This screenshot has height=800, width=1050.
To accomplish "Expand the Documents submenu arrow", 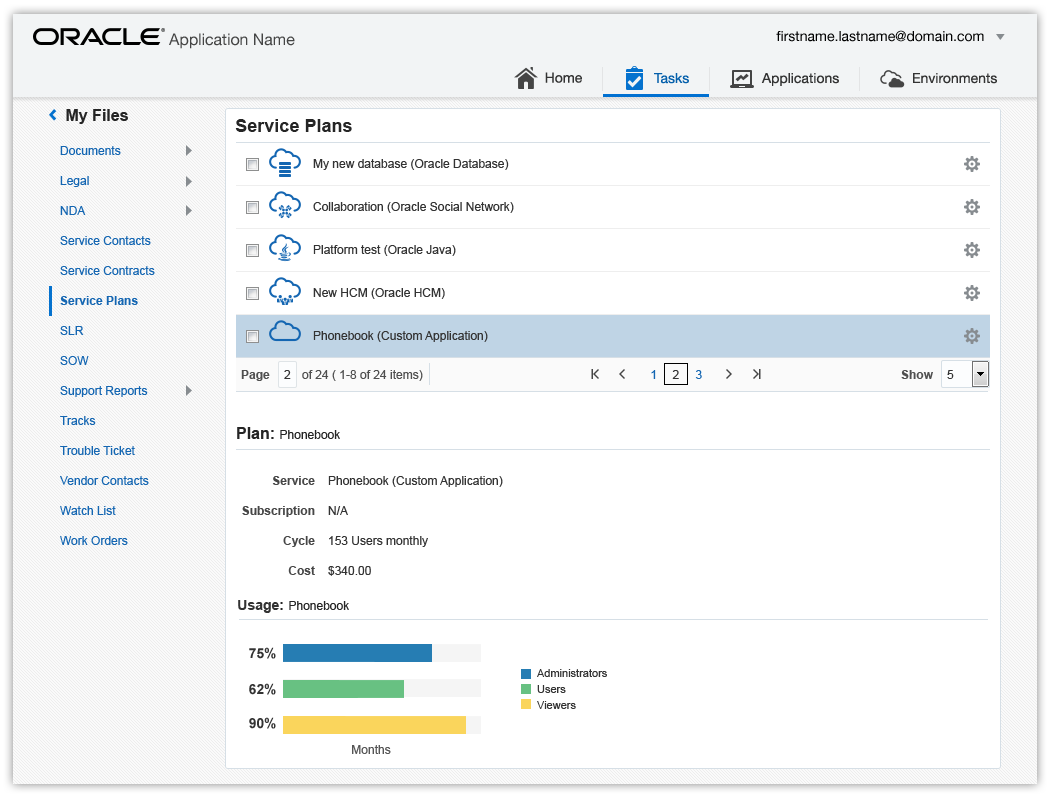I will (x=189, y=151).
